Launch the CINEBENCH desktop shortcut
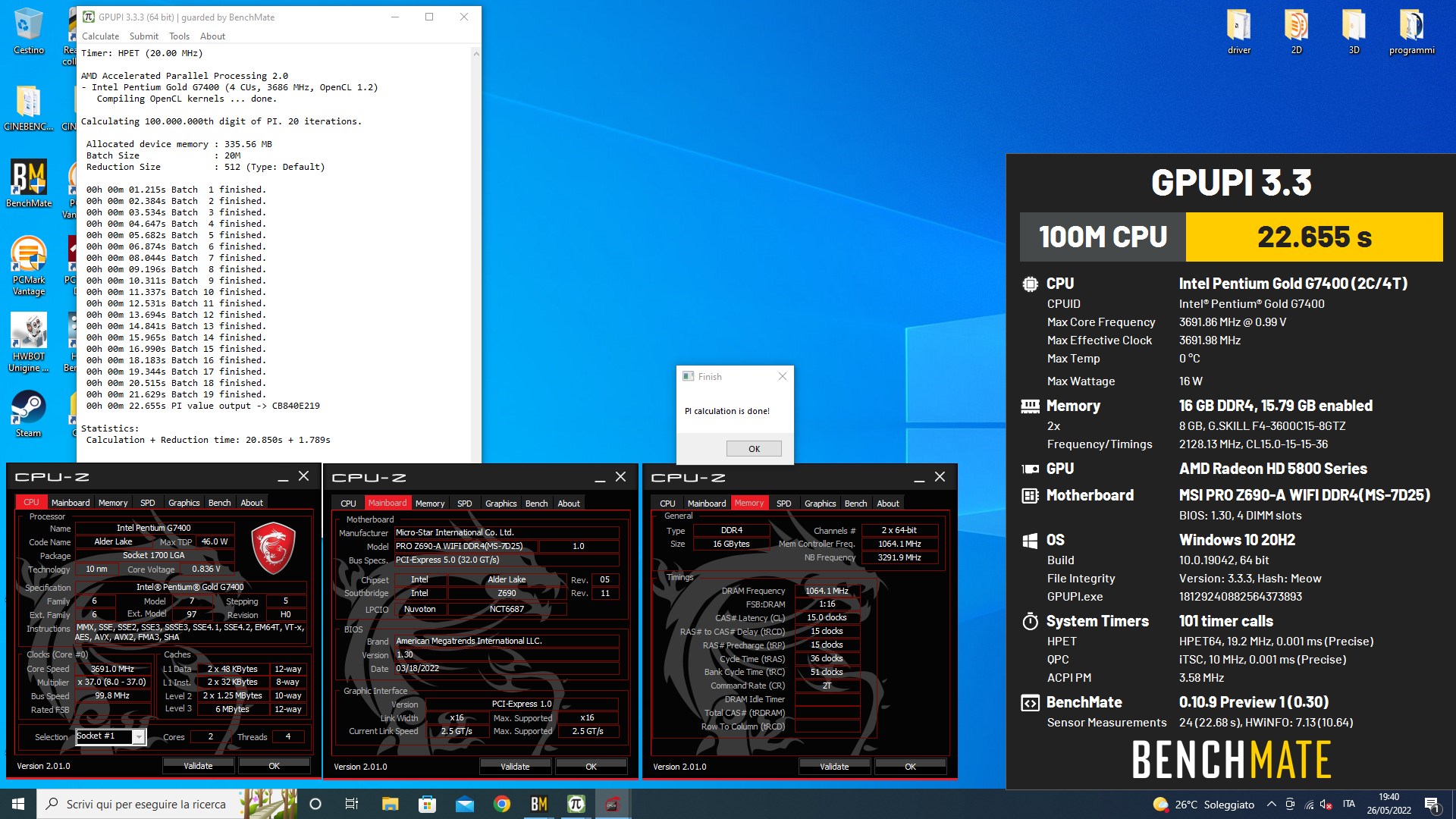1456x819 pixels. point(29,108)
